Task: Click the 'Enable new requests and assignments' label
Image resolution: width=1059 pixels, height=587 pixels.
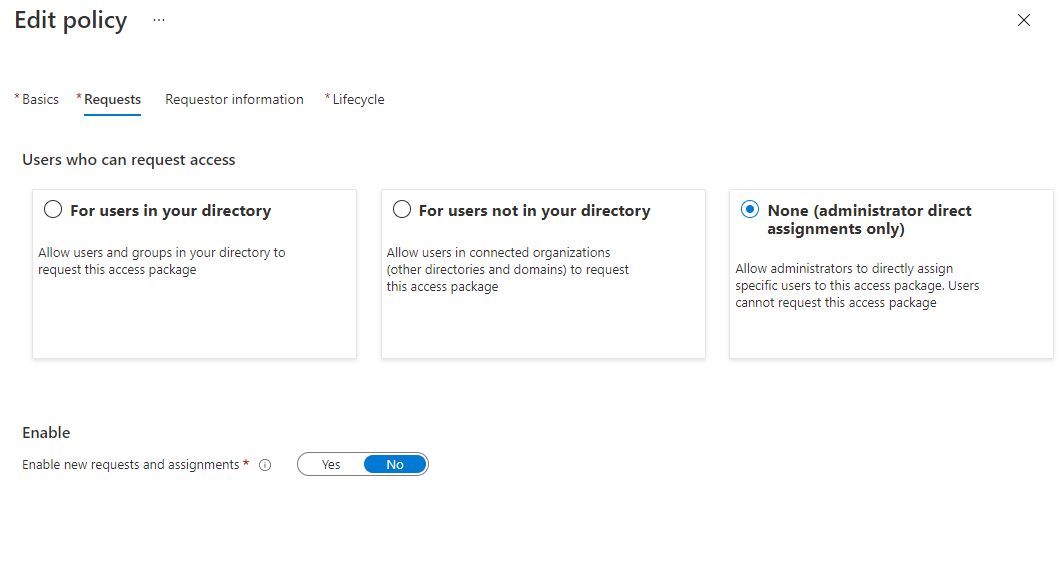Action: click(x=130, y=464)
